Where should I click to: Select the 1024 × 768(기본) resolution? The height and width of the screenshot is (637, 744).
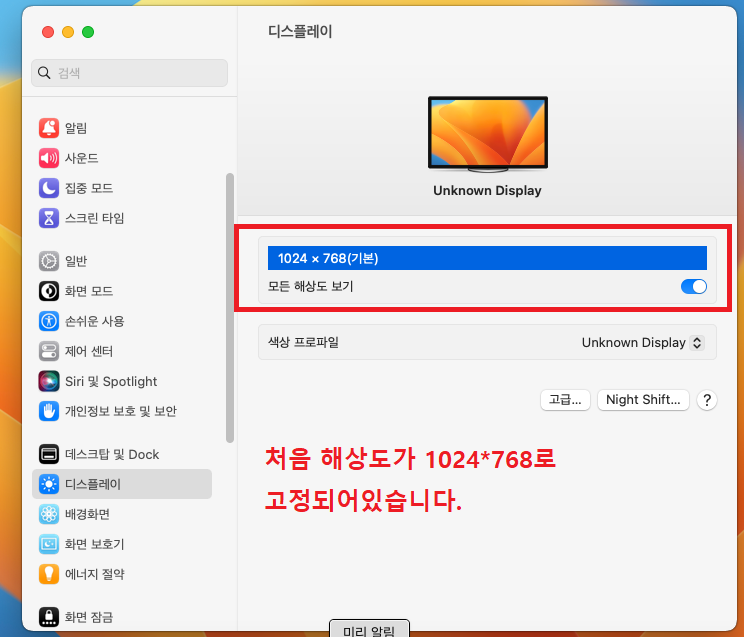[487, 258]
